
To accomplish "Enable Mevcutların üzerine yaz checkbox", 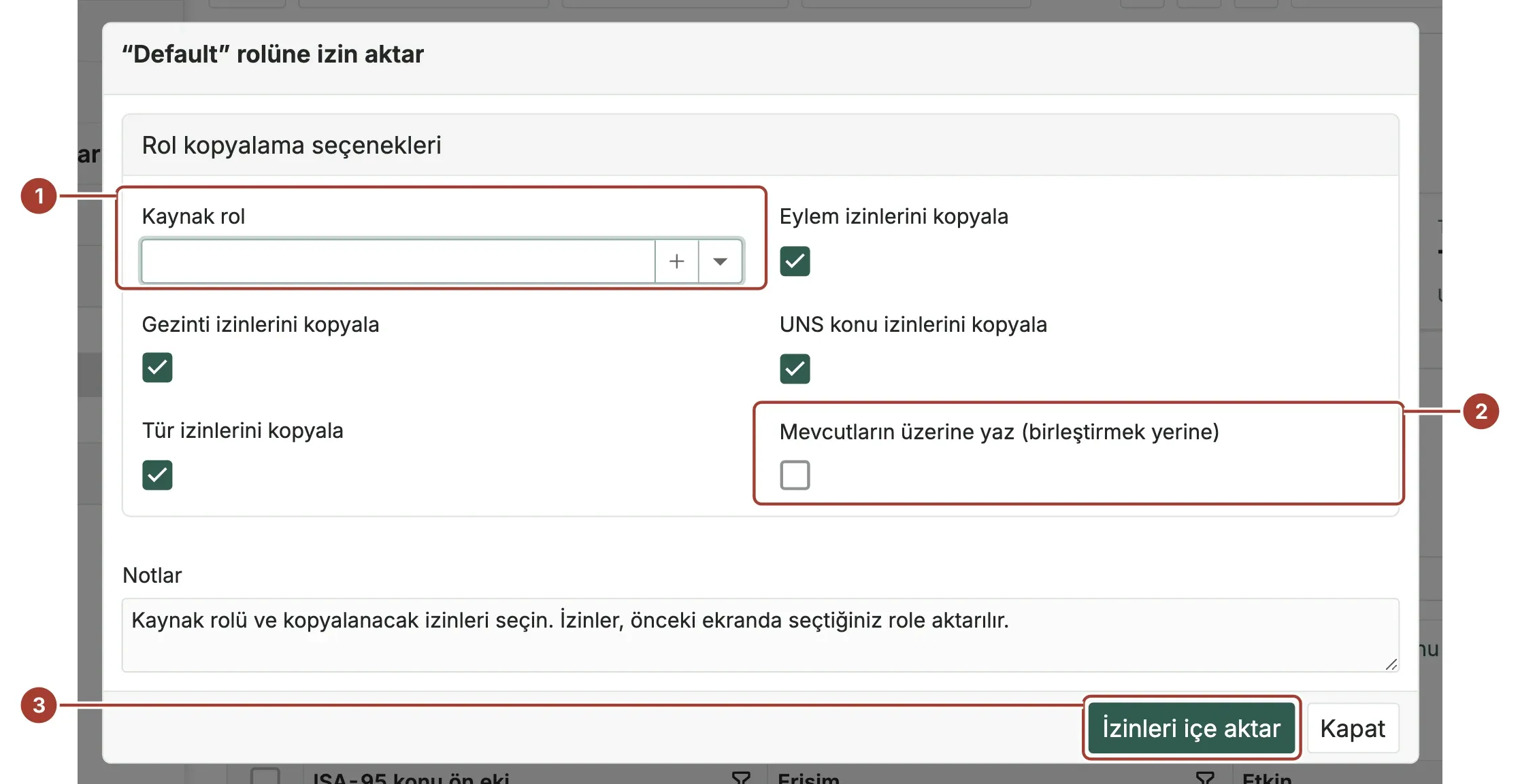I will click(x=795, y=475).
